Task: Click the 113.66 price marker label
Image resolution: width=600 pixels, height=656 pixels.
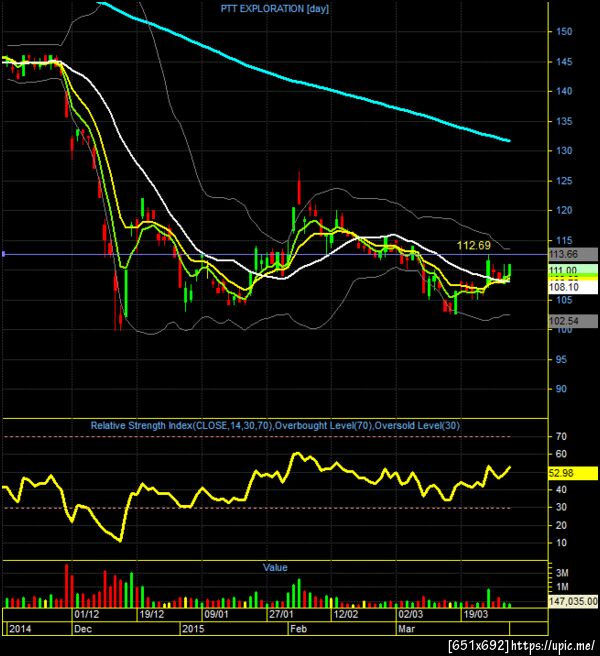Action: pyautogui.click(x=573, y=254)
